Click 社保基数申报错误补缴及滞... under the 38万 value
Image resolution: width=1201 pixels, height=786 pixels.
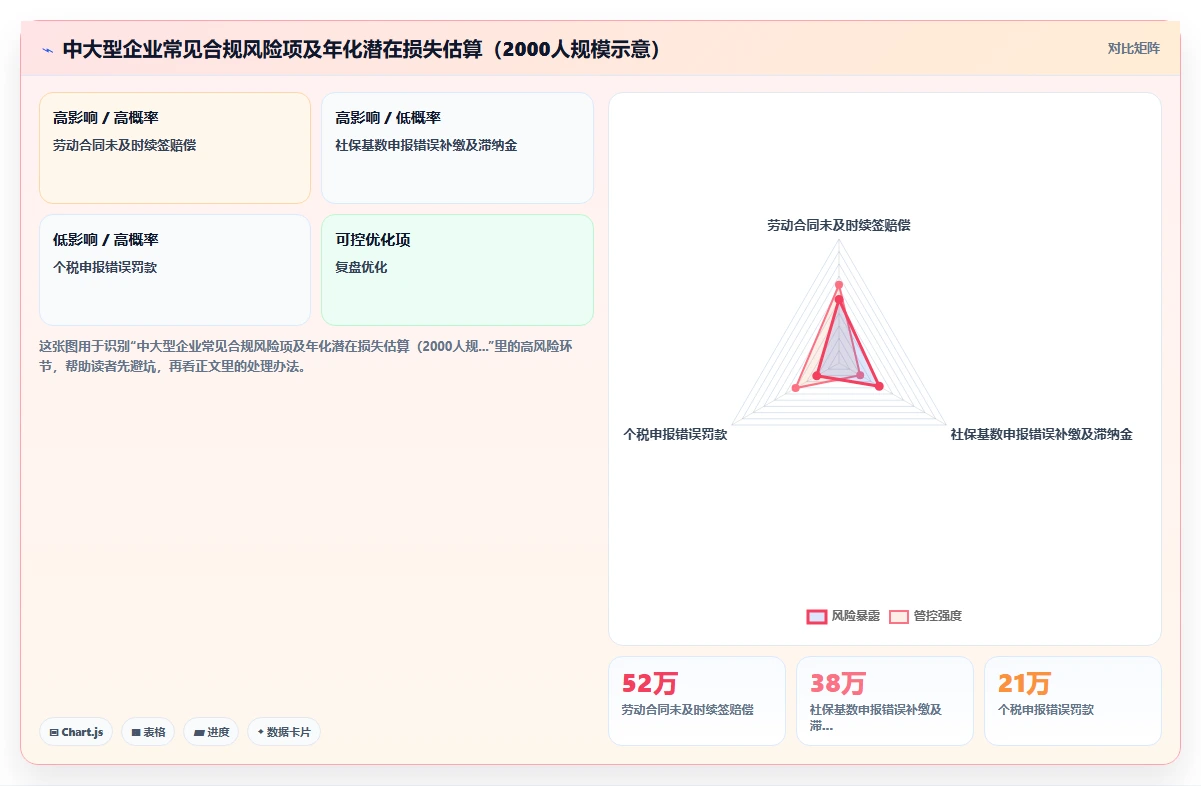[876, 717]
